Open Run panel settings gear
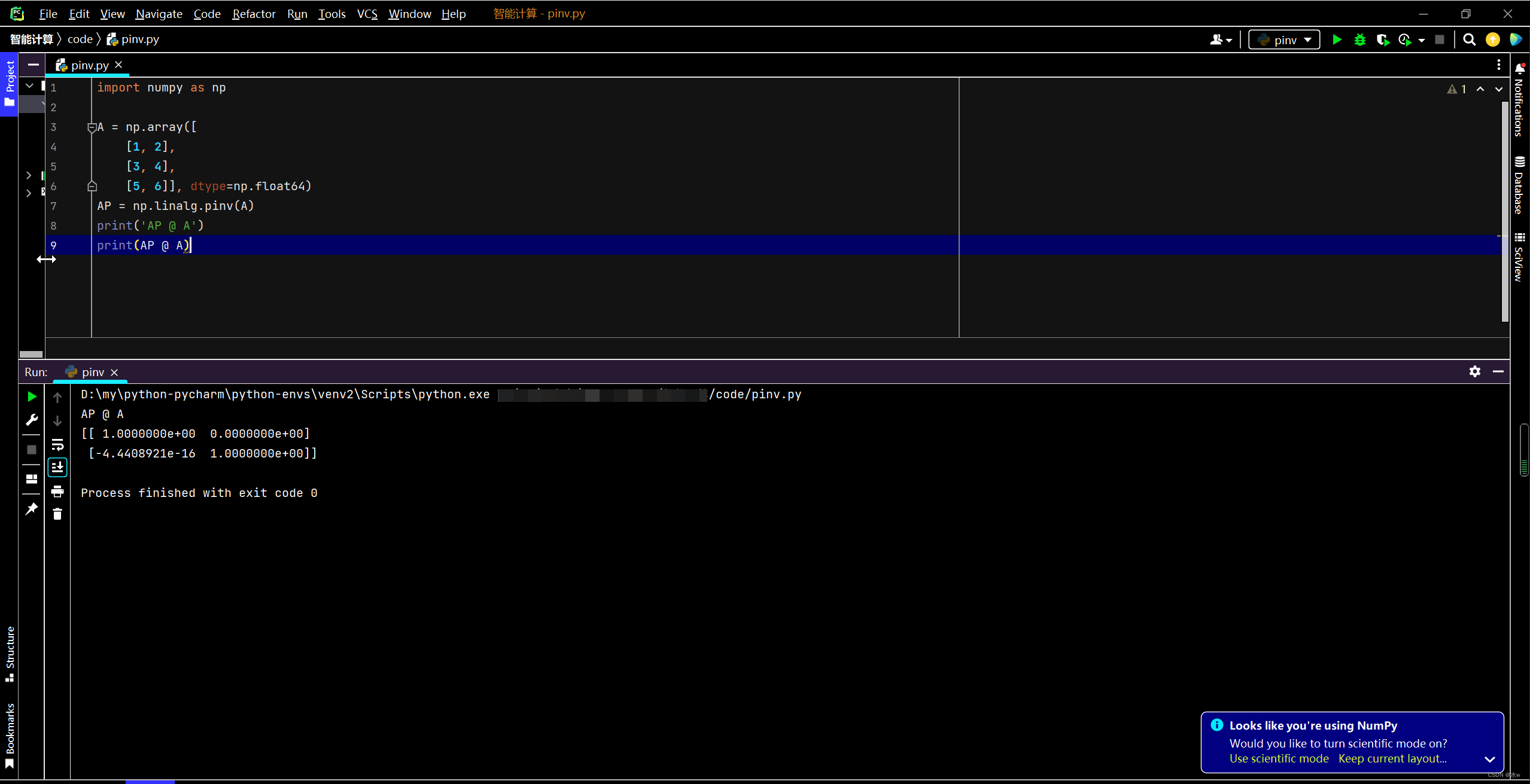The height and width of the screenshot is (784, 1530). (x=1475, y=371)
